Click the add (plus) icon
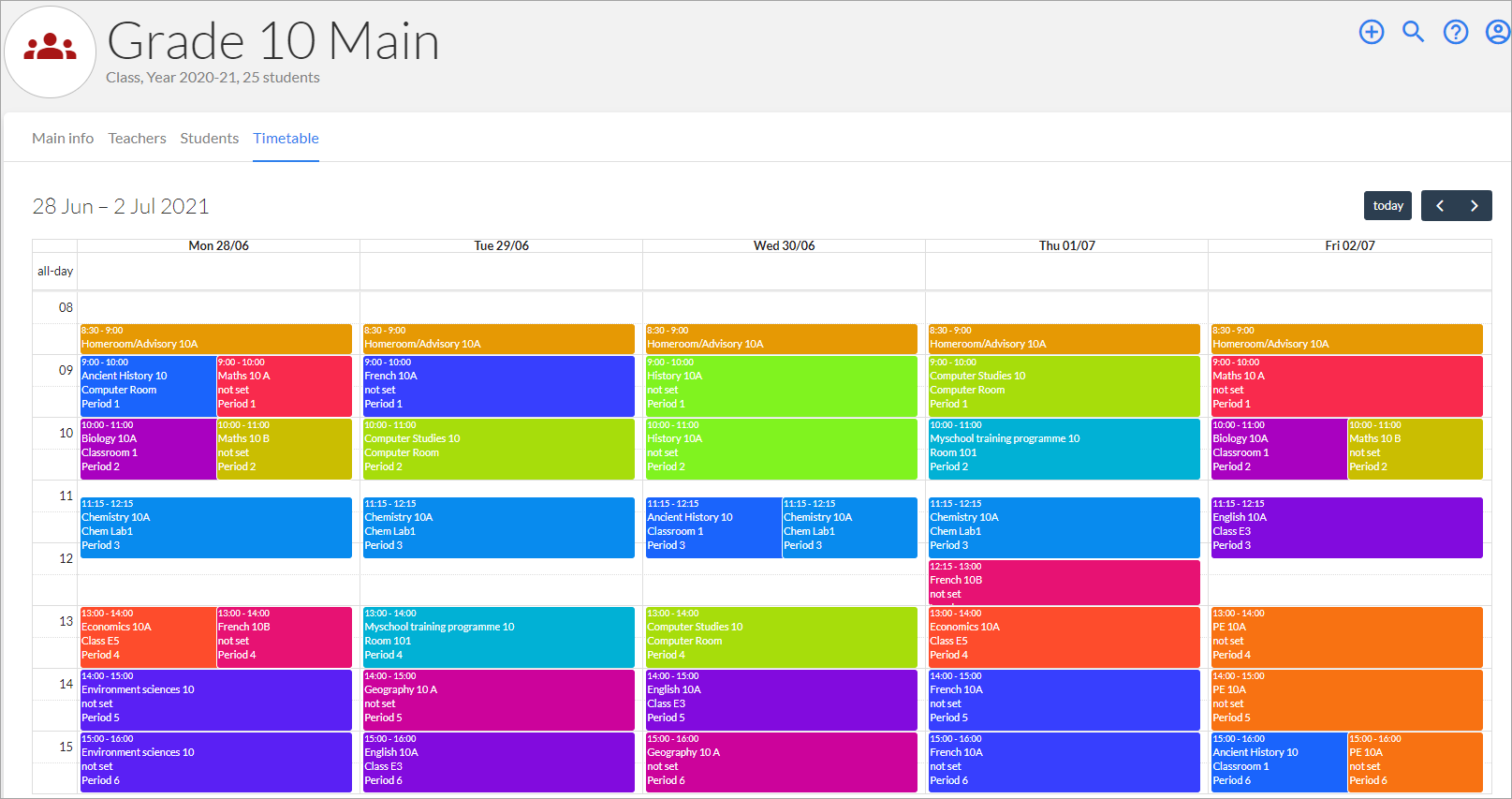 tap(1371, 33)
